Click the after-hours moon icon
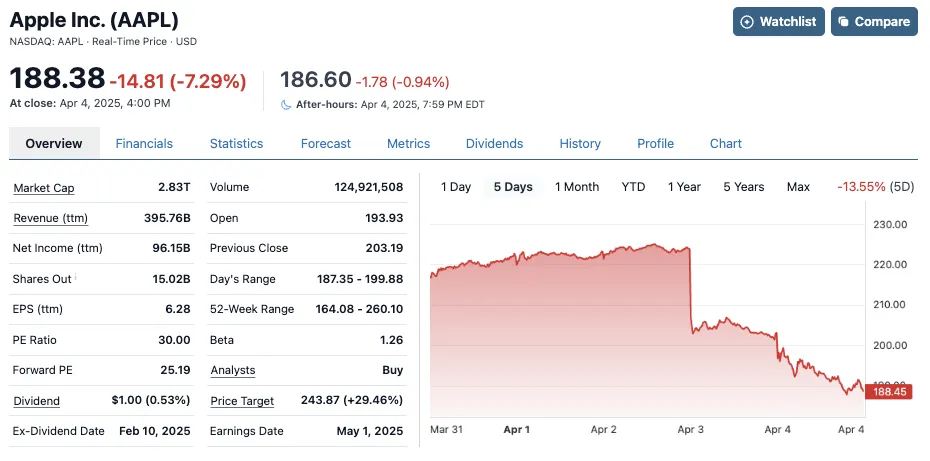This screenshot has width=930, height=461. pyautogui.click(x=286, y=104)
